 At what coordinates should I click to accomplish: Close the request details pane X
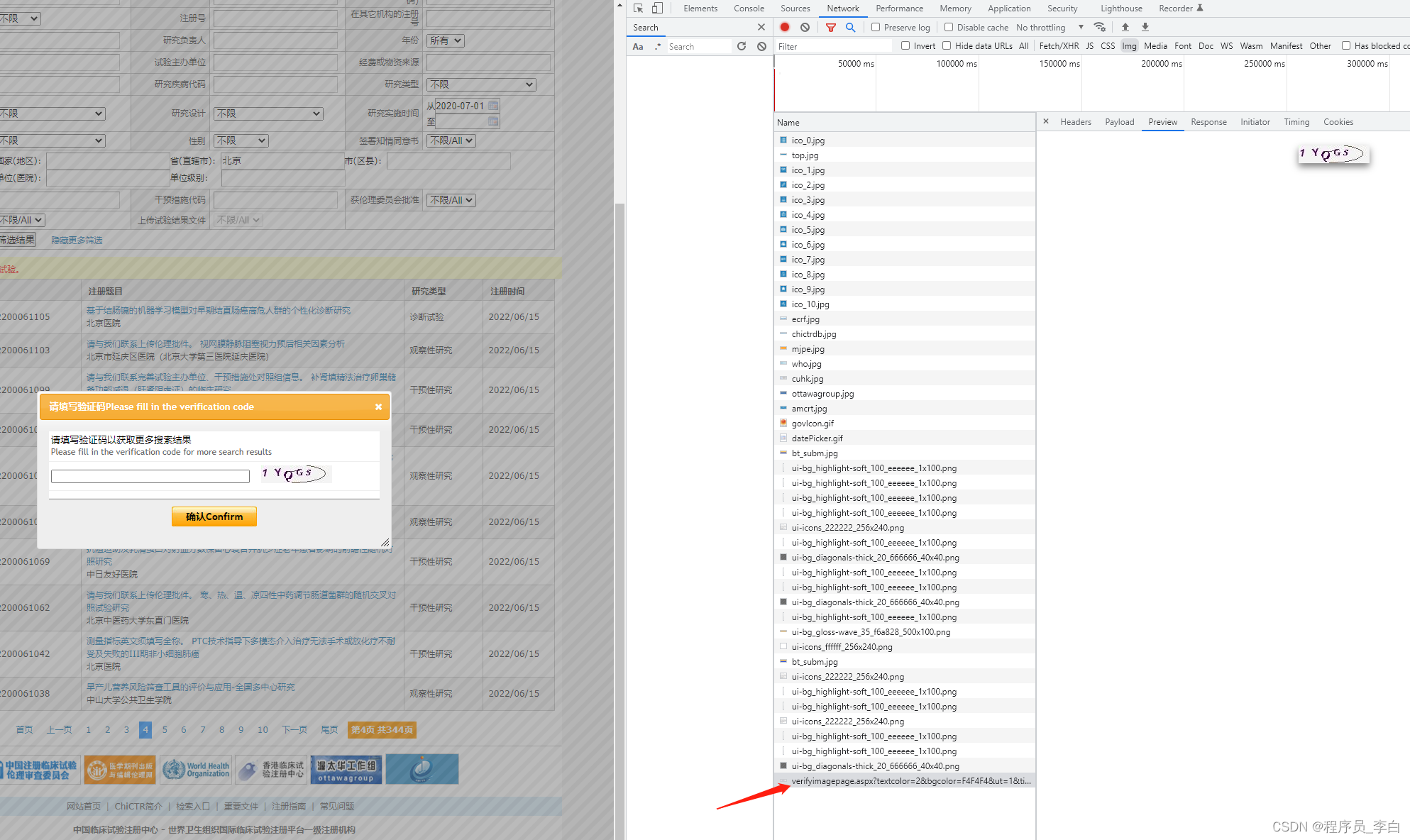(1046, 121)
